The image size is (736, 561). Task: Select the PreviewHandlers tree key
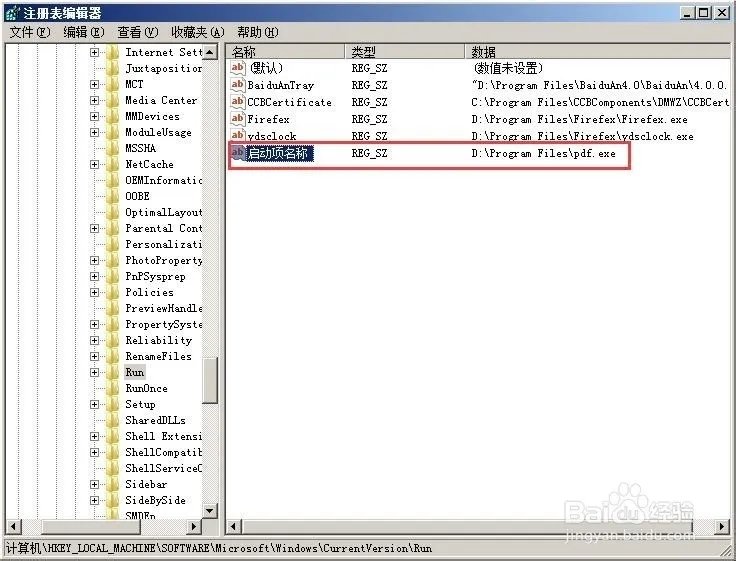[163, 308]
